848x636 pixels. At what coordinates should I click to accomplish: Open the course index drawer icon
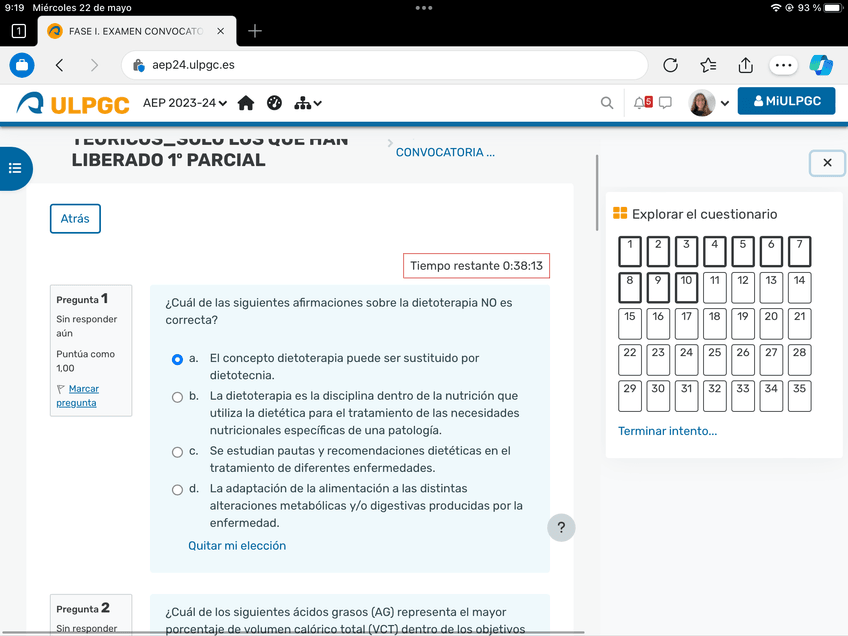click(x=15, y=168)
